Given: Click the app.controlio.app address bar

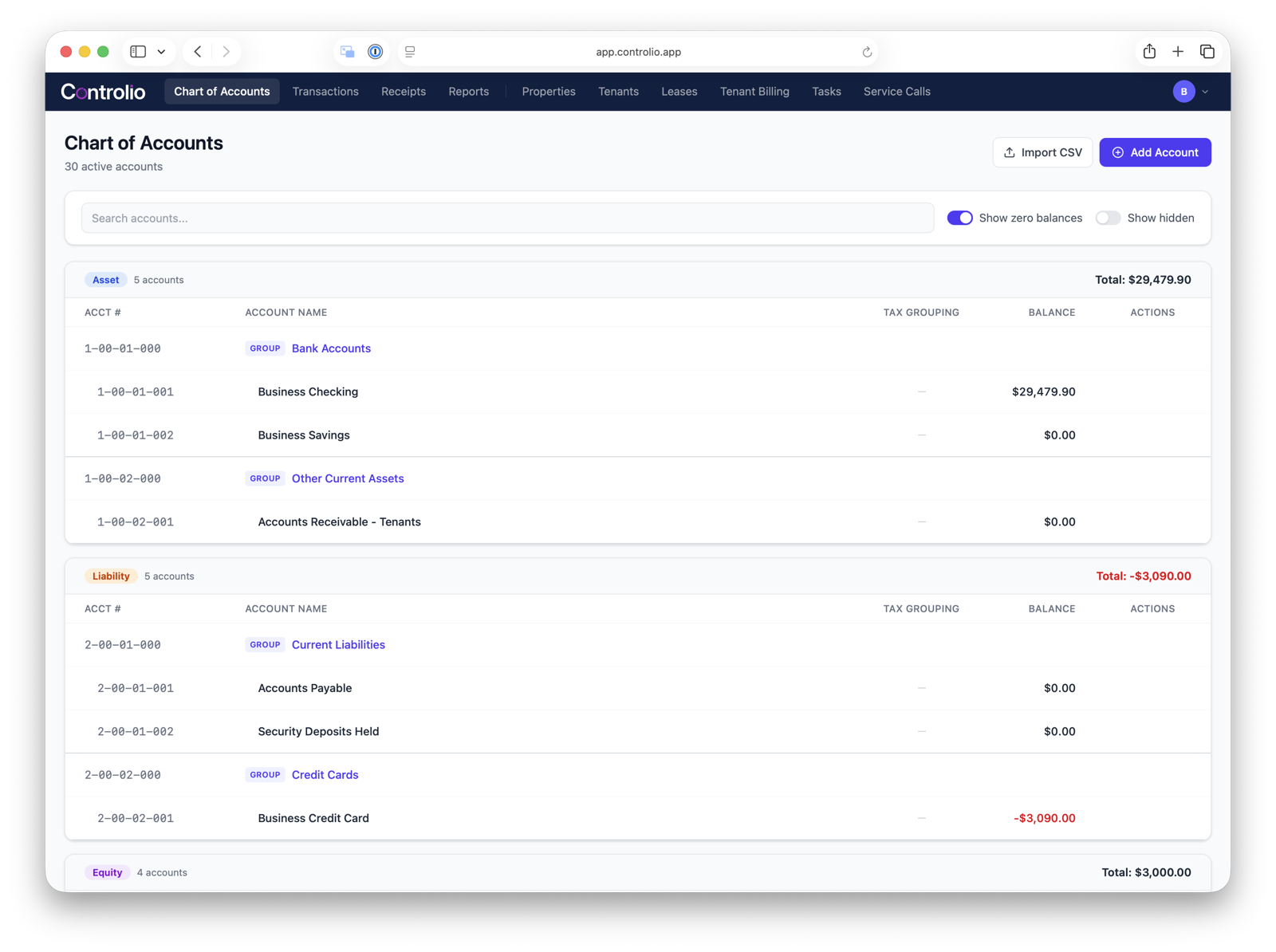Looking at the screenshot, I should coord(638,52).
